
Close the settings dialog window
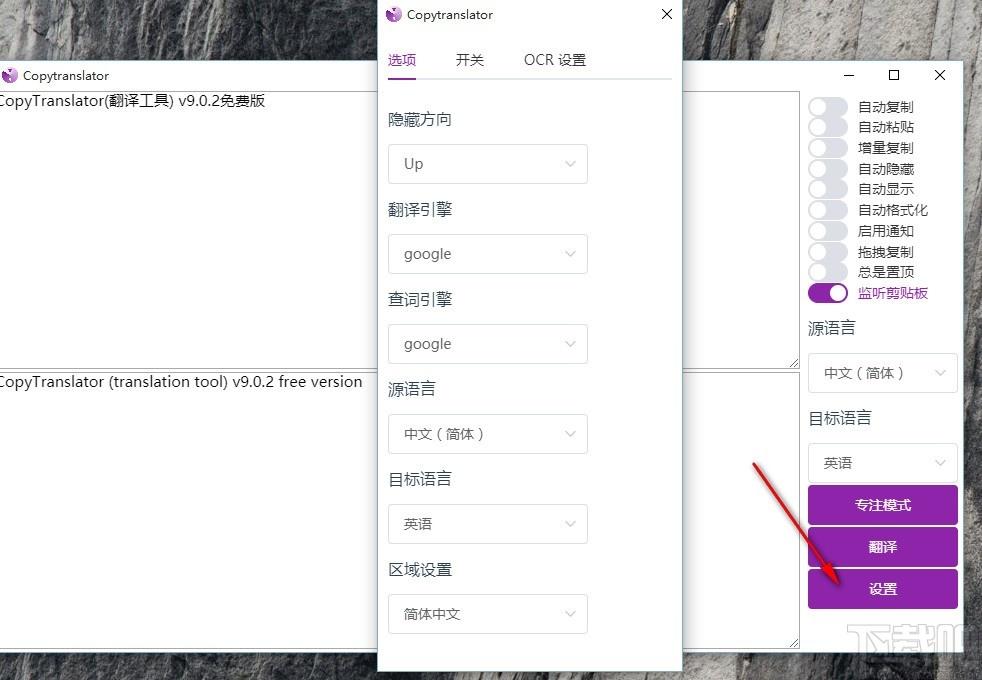point(667,14)
